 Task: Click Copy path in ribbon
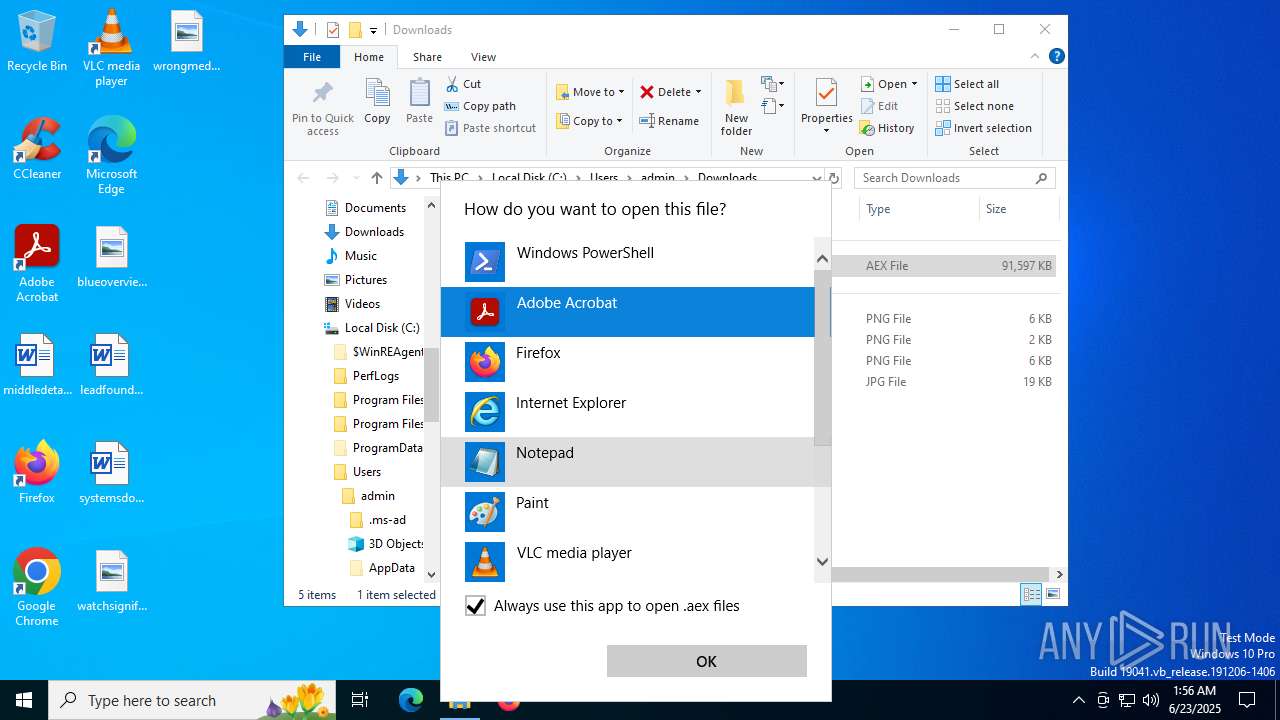(480, 106)
